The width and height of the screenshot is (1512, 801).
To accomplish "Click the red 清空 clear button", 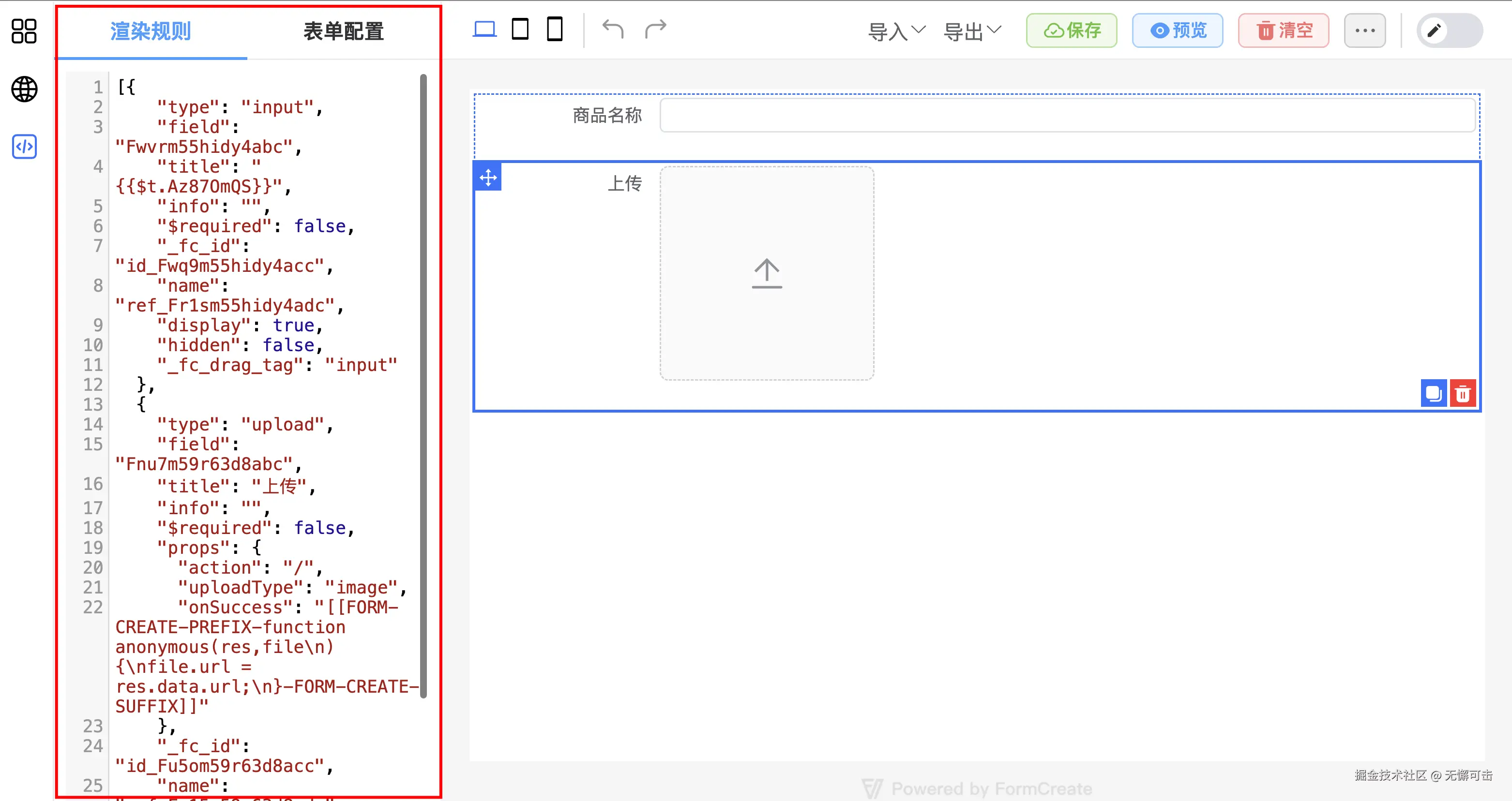I will (x=1284, y=30).
